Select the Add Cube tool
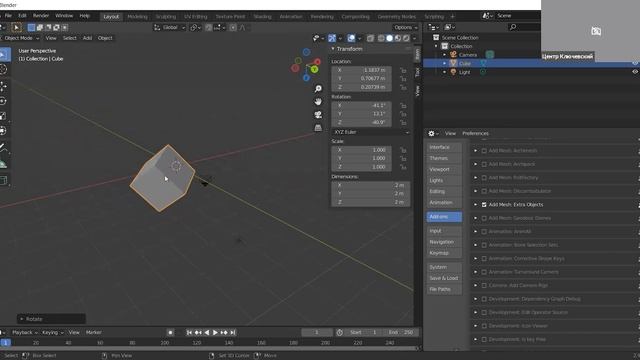 (x=3, y=180)
